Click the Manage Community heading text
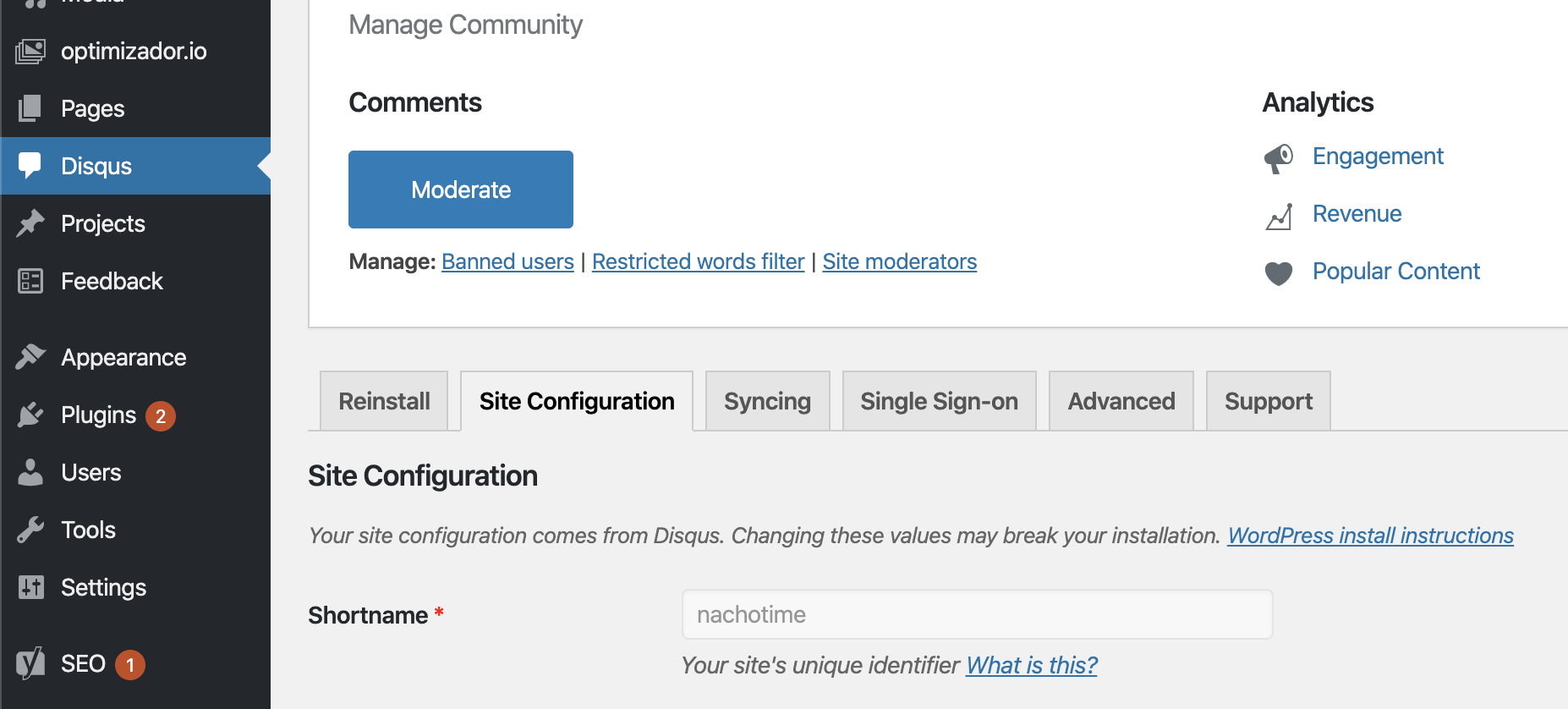This screenshot has height=709, width=1568. pos(466,25)
